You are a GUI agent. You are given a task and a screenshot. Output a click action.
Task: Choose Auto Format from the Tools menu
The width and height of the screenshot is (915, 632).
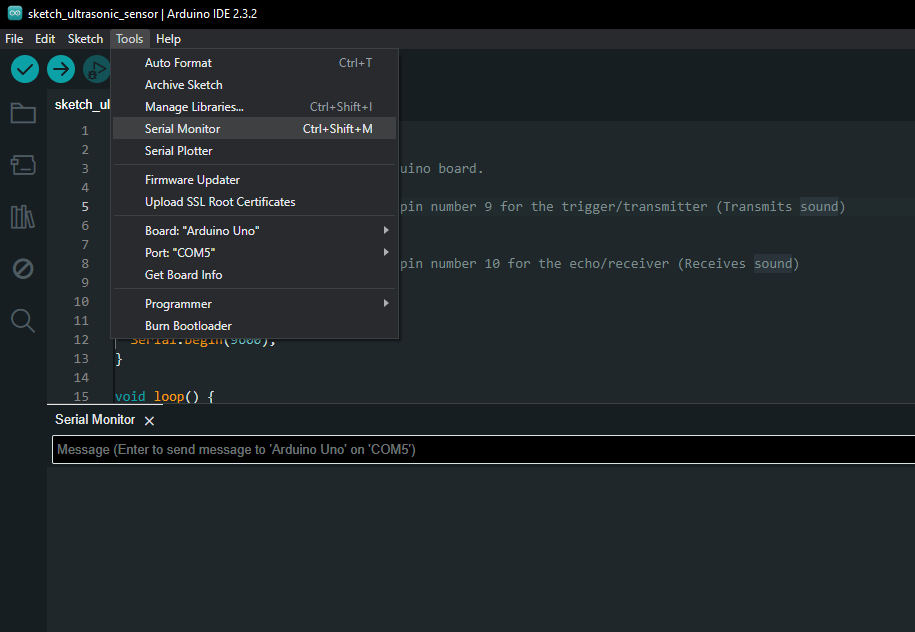tap(254, 63)
